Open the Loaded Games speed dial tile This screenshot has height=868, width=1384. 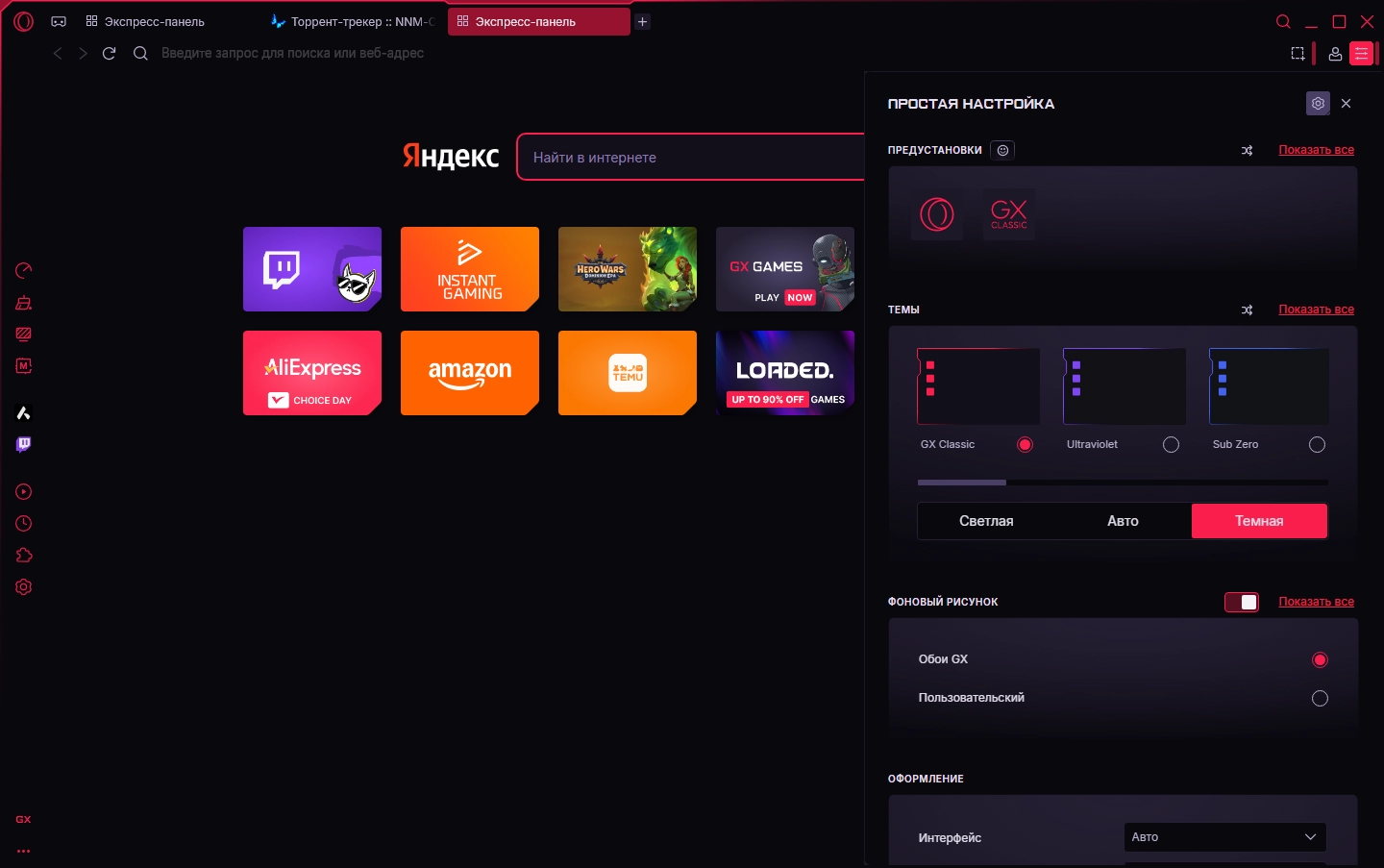[785, 373]
